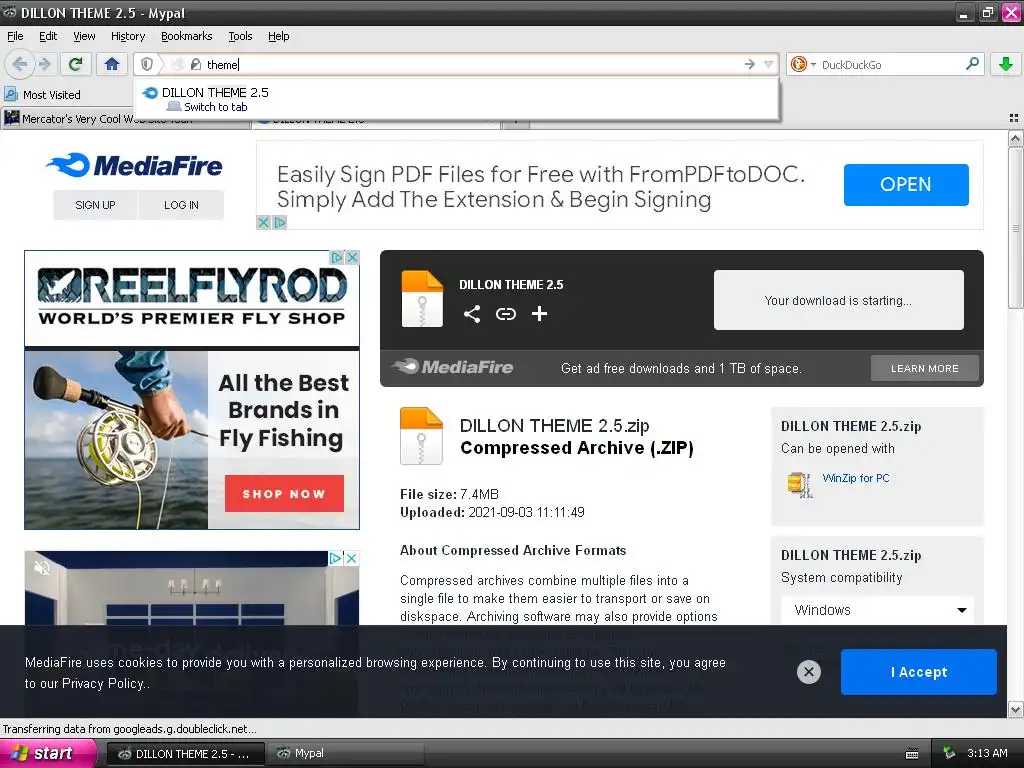The image size is (1024, 768).
Task: Click the 'Uploaded: 2021-09-03 11:11:49' text
Action: pos(492,513)
